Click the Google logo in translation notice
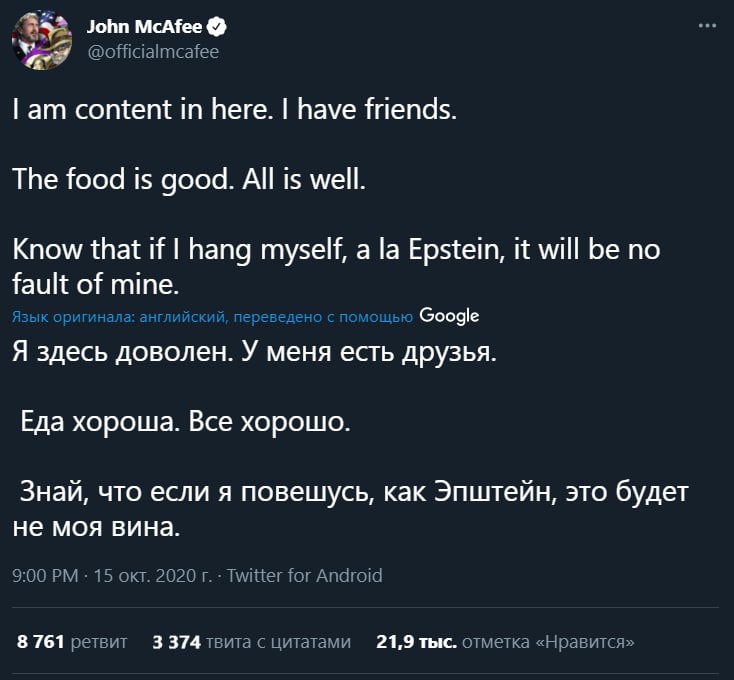The image size is (734, 680). pos(450,316)
